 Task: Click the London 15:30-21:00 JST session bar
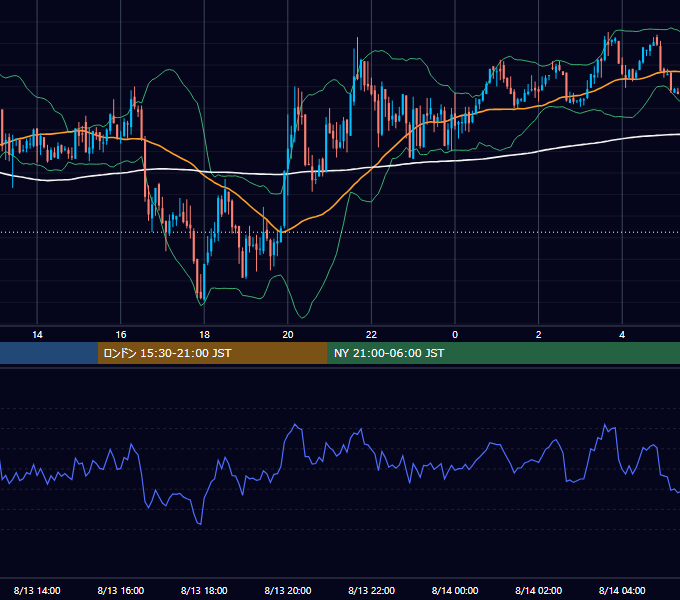212,353
